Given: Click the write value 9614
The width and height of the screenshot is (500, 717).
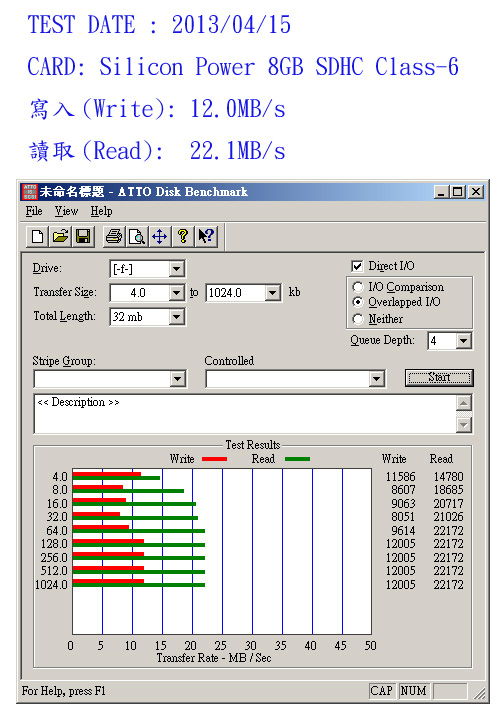Looking at the screenshot, I should coord(403,531).
